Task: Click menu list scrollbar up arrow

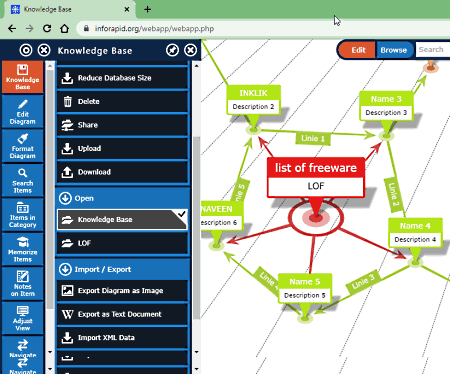Action: pyautogui.click(x=196, y=66)
